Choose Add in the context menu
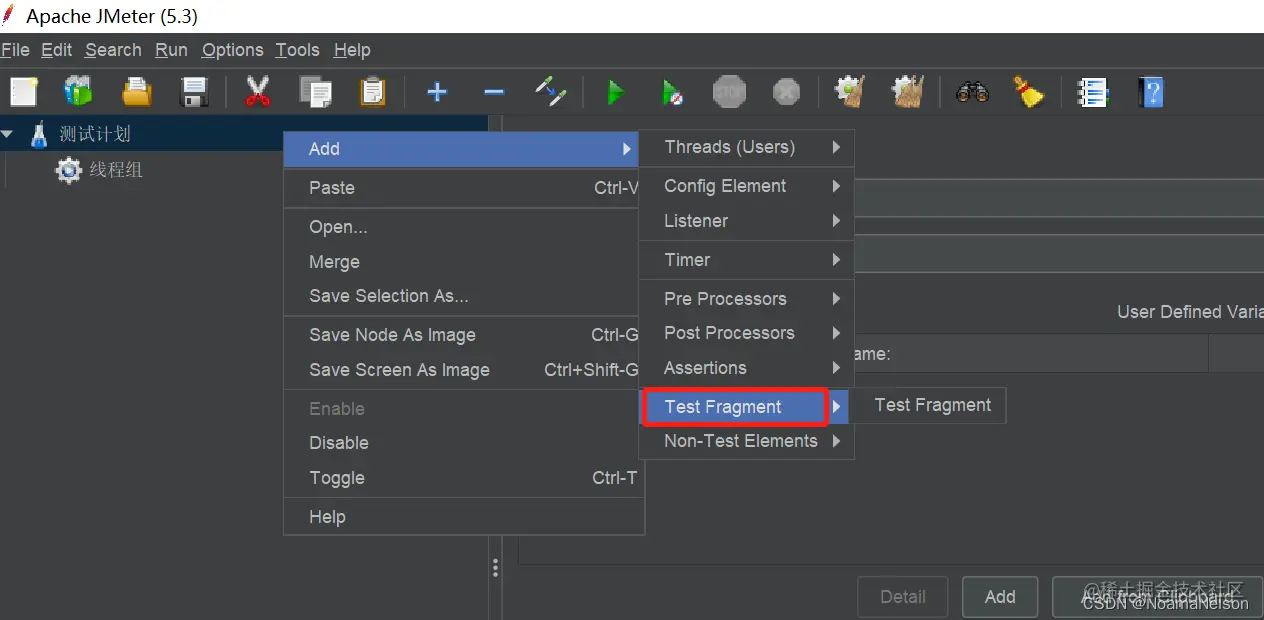1264x620 pixels. (463, 149)
